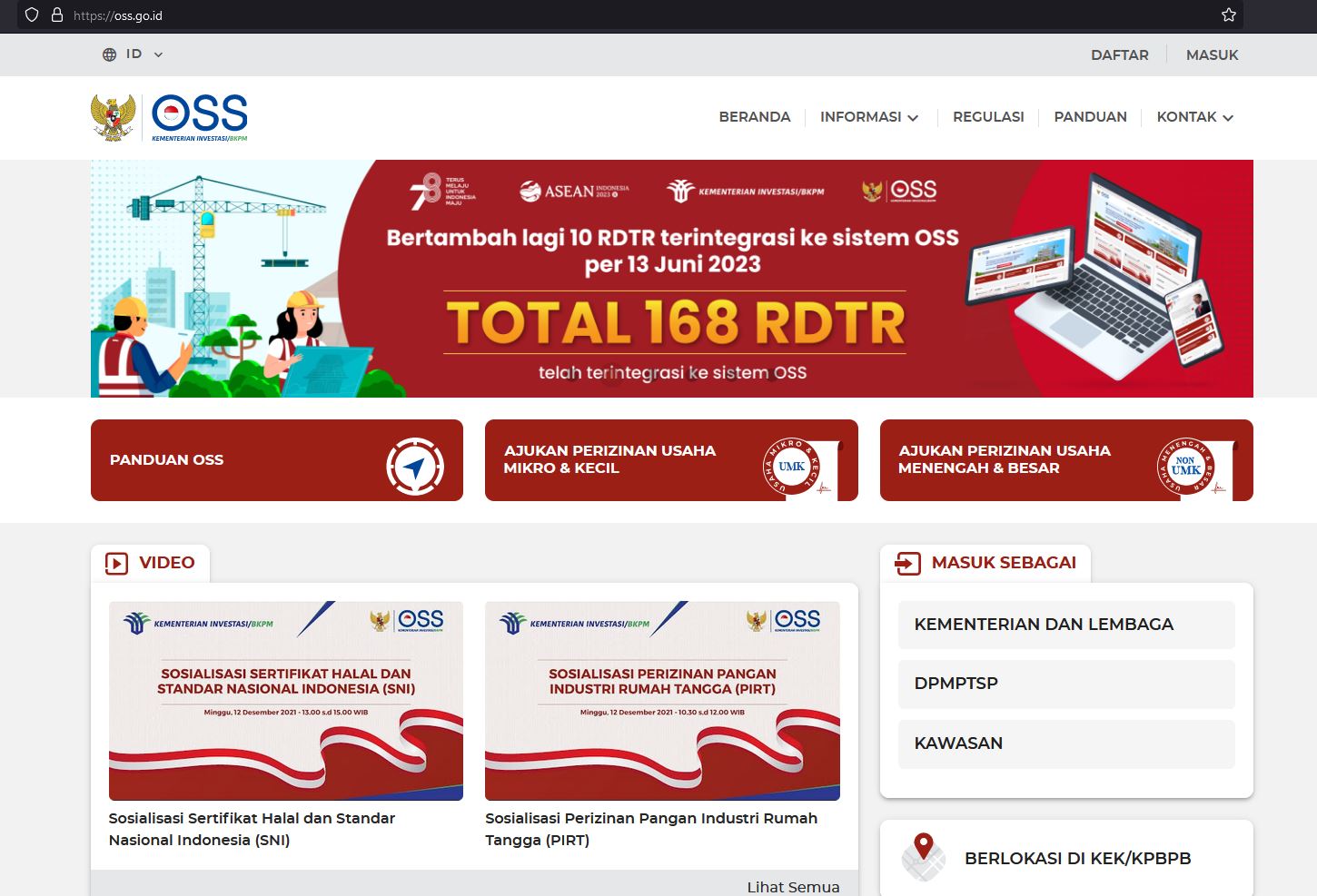
Task: Open the Perizinan Pangan PIRT video thumbnail
Action: click(662, 701)
